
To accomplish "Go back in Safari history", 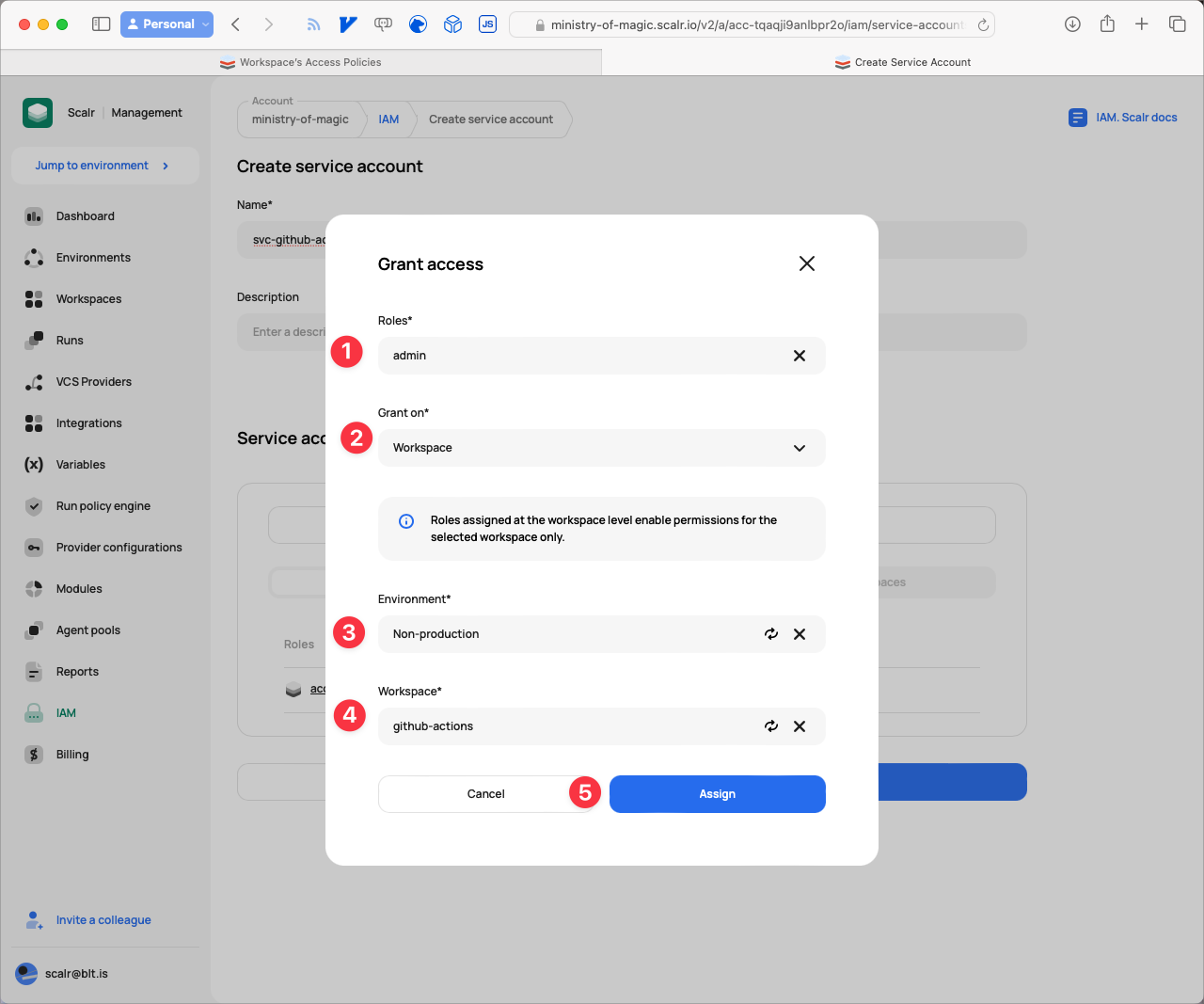I will click(236, 24).
